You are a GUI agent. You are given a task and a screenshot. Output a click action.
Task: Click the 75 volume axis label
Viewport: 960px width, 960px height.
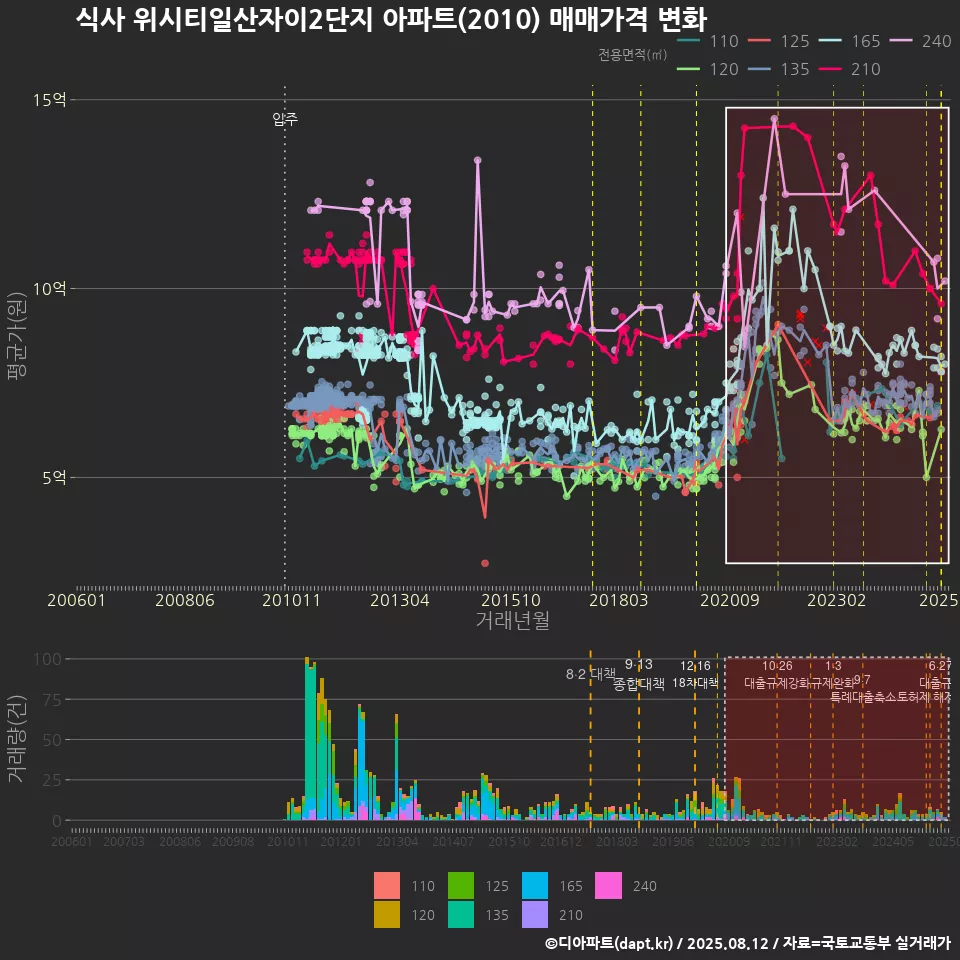pos(53,699)
